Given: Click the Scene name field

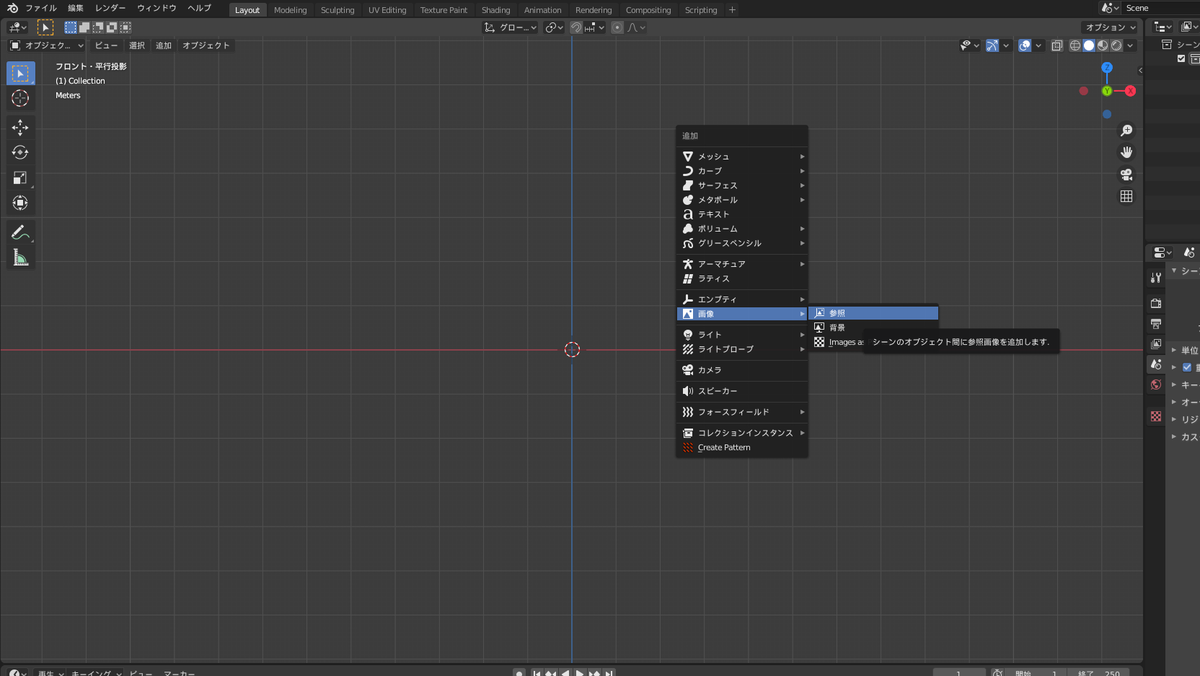Looking at the screenshot, I should click(1160, 8).
